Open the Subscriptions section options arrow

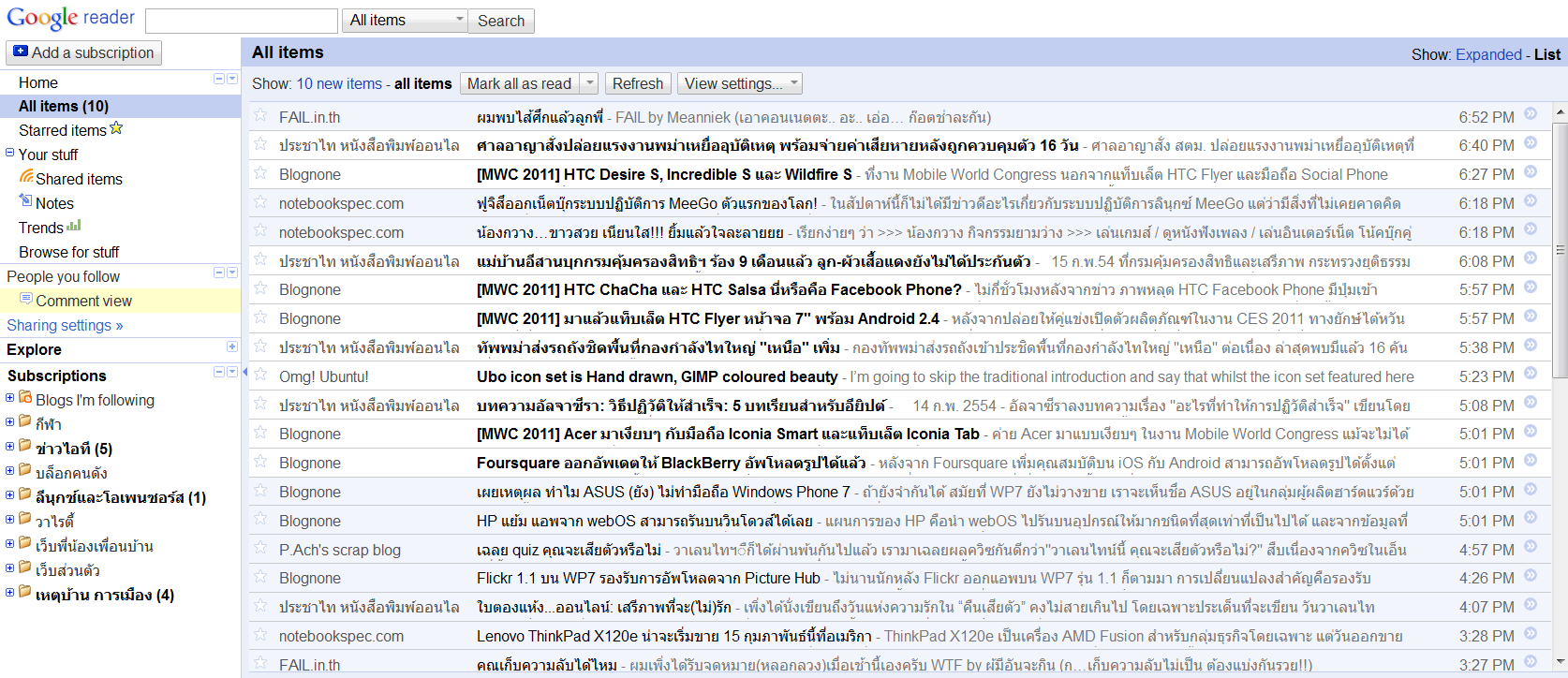click(232, 372)
